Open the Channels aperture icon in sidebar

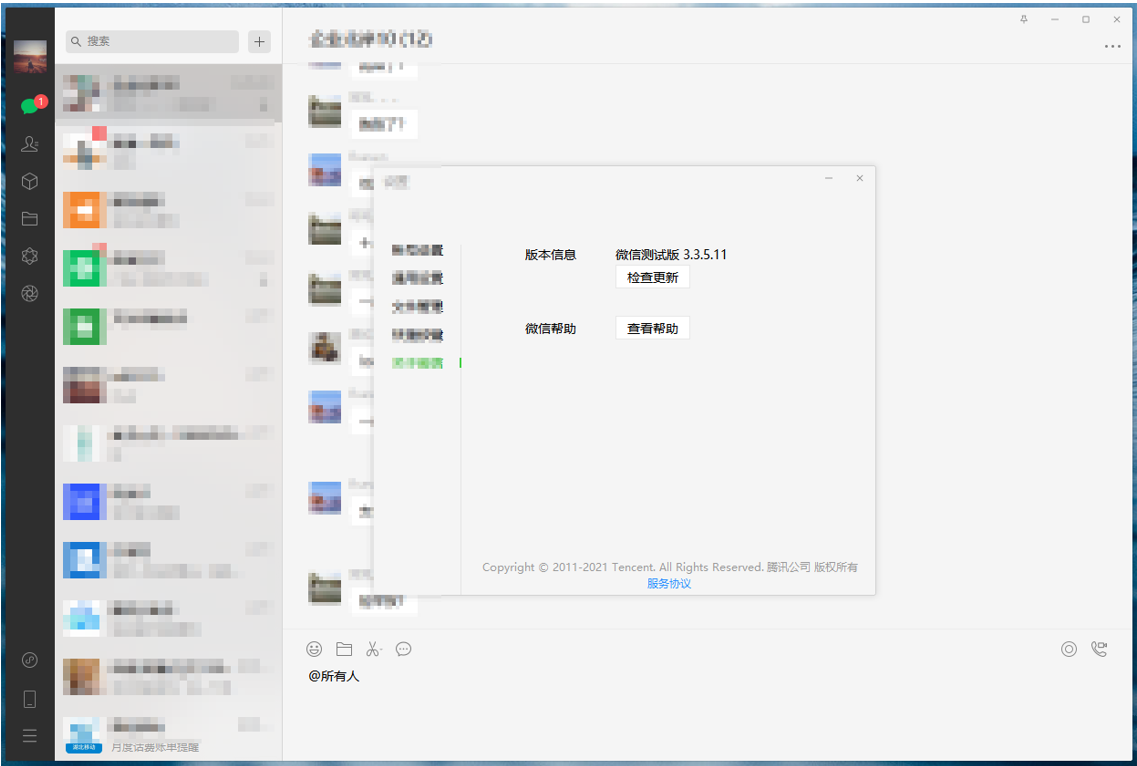[30, 293]
